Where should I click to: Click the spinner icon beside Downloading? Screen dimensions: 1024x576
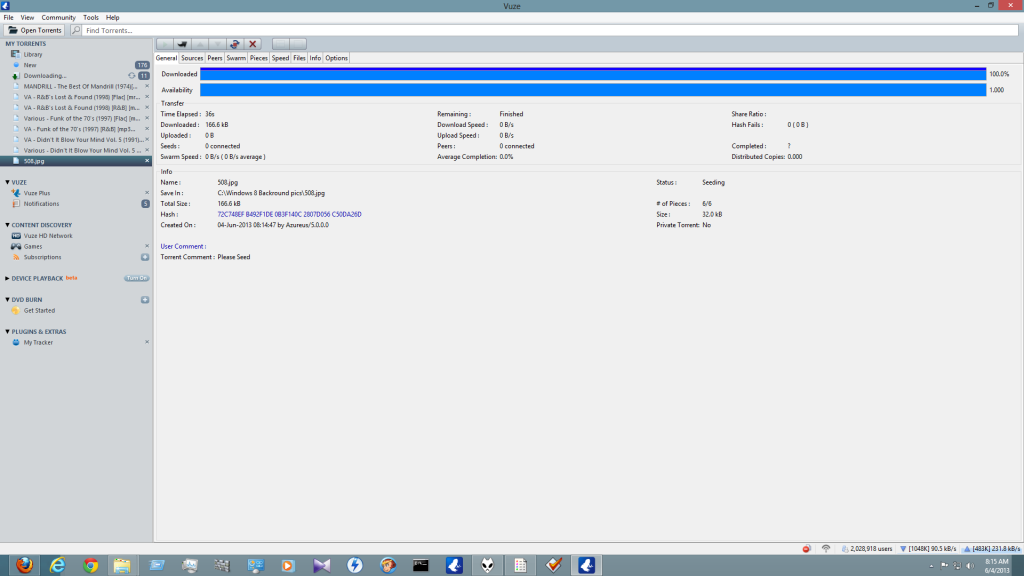(x=131, y=76)
